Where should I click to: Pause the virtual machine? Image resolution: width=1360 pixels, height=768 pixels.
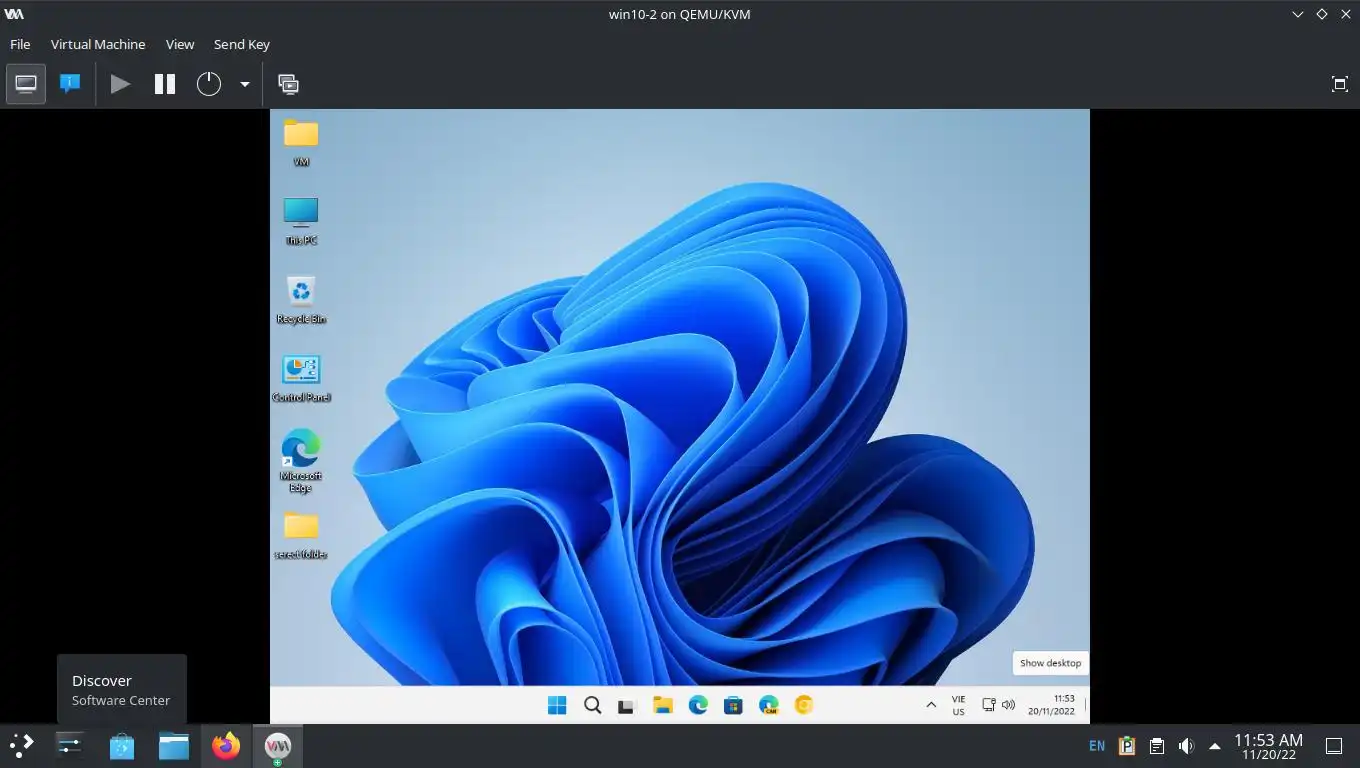(165, 84)
